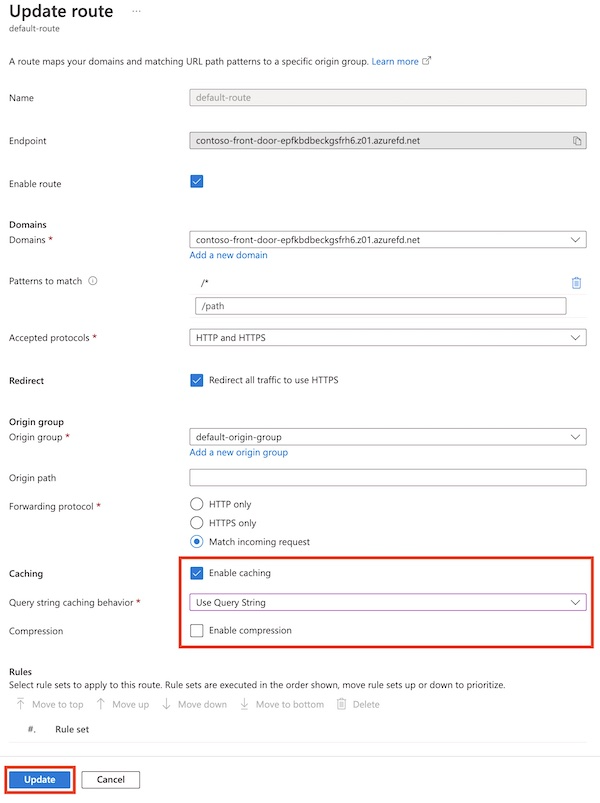Toggle Redirect all traffic to use HTTPS
The width and height of the screenshot is (600, 803).
196,380
